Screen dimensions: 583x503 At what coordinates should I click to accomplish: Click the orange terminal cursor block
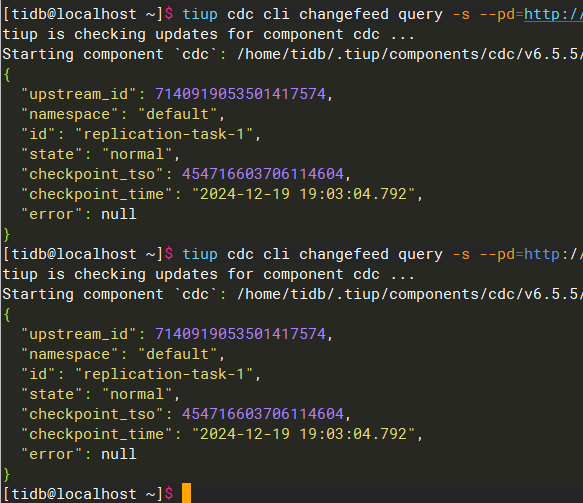186,493
